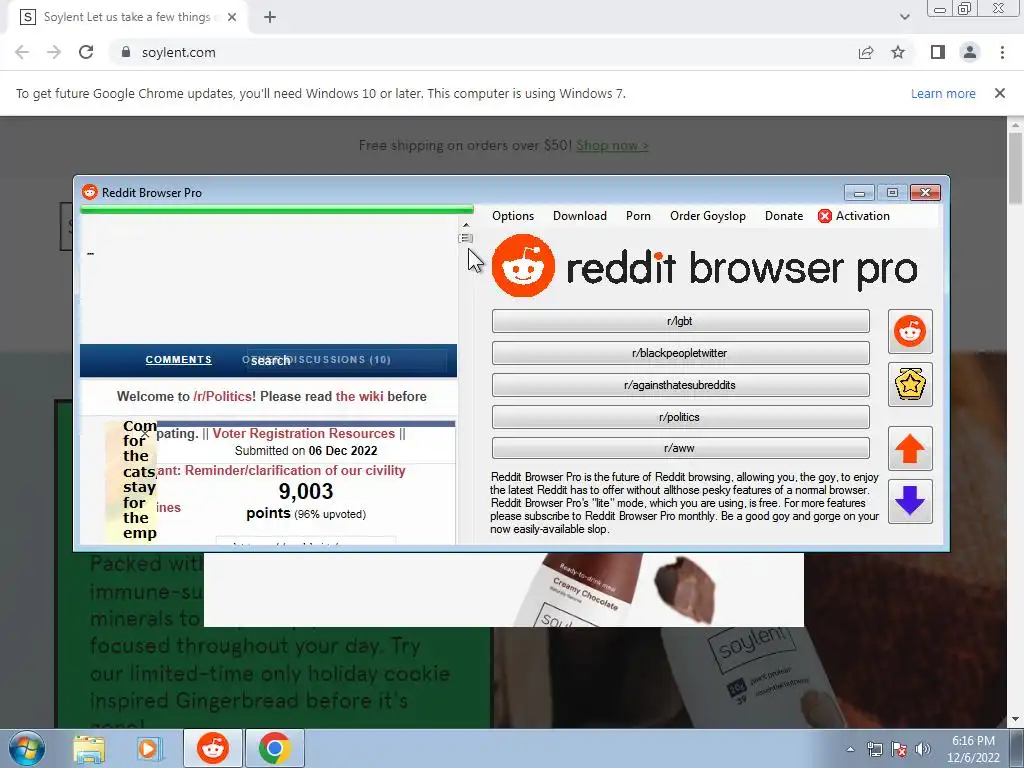Open Chrome tab search dropdown arrow

904,17
